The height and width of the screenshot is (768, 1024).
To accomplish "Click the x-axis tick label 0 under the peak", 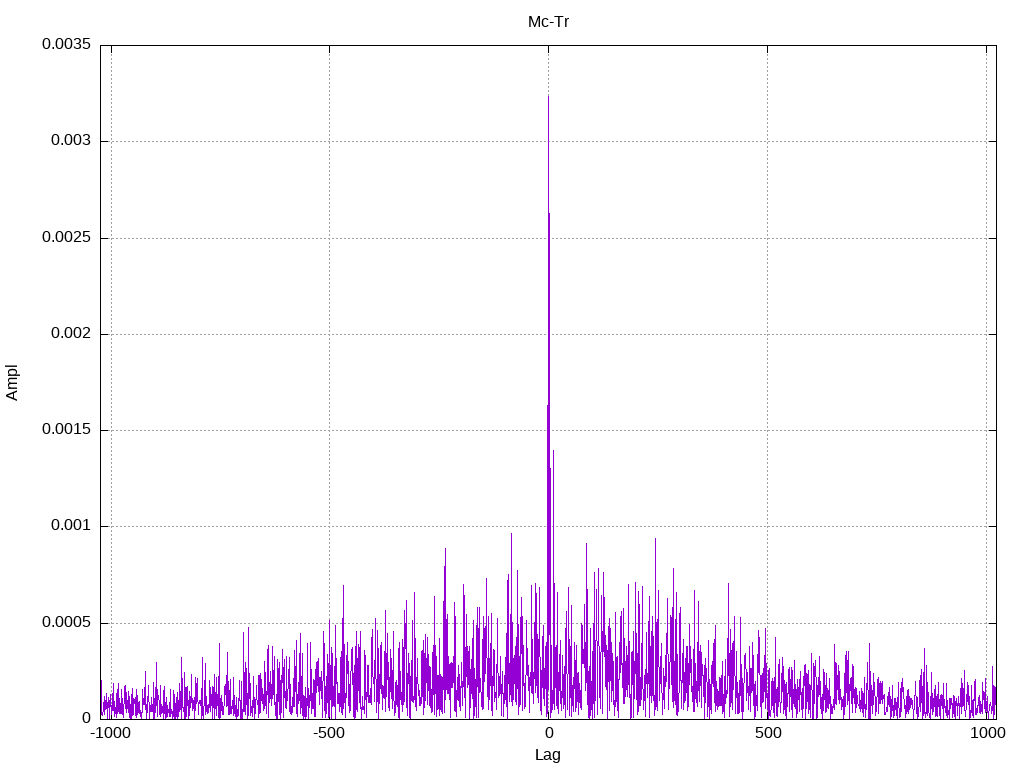I will pyautogui.click(x=549, y=733).
